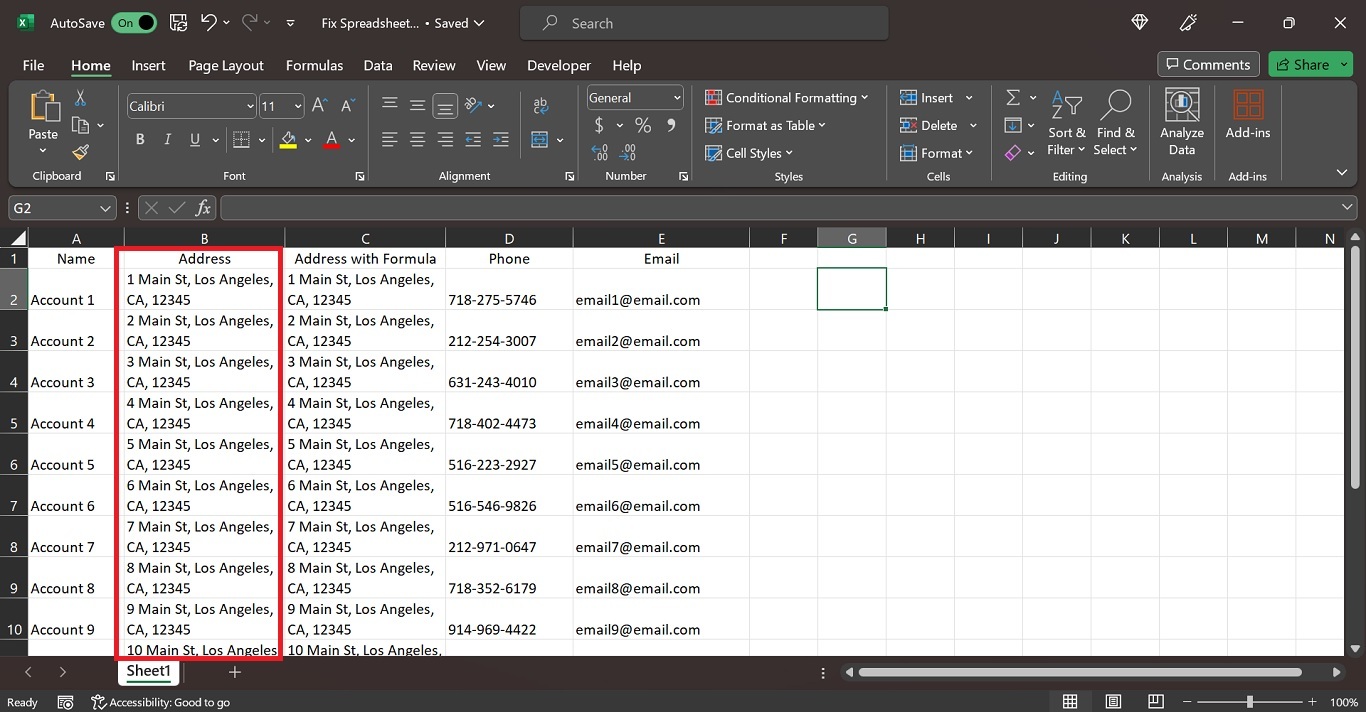Click the Analyze Data icon

click(x=1182, y=122)
